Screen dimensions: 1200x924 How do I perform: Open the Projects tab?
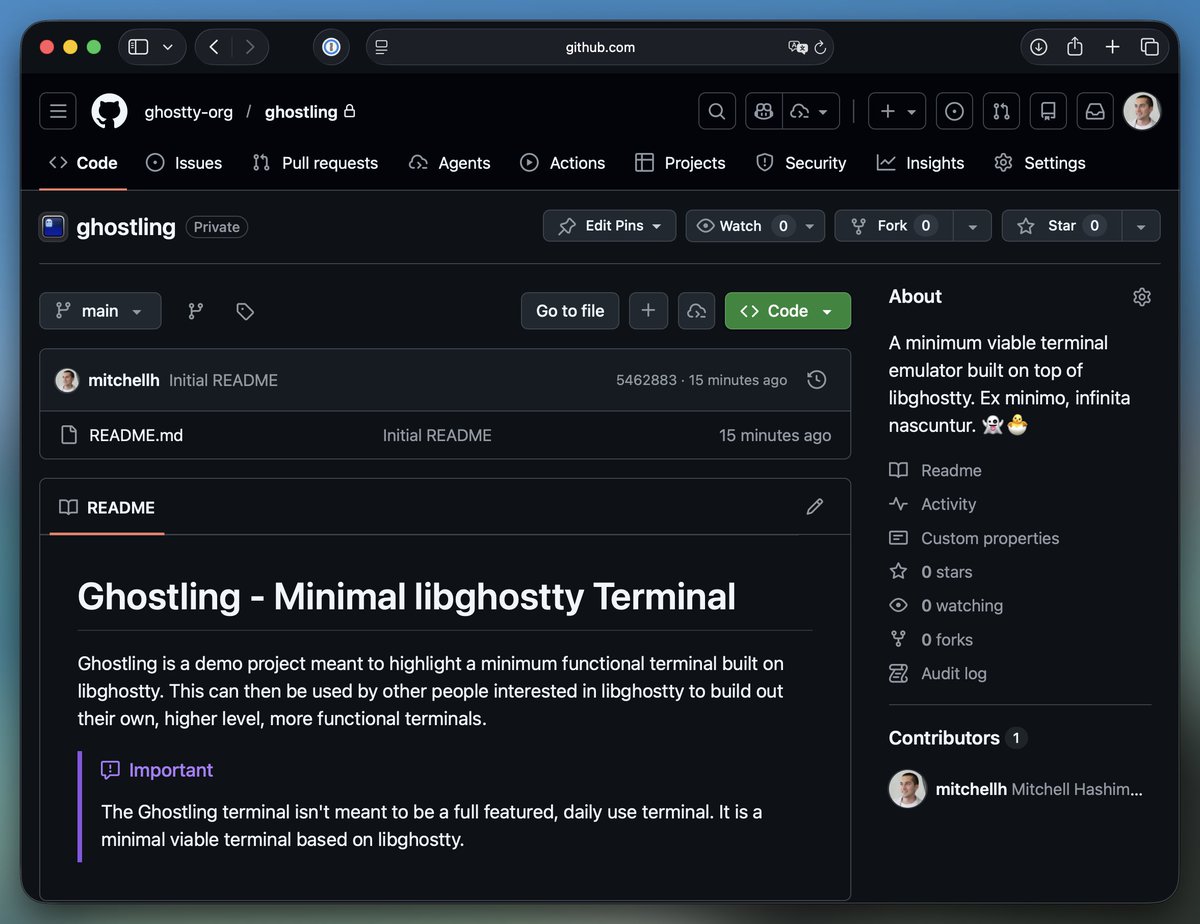click(x=680, y=163)
